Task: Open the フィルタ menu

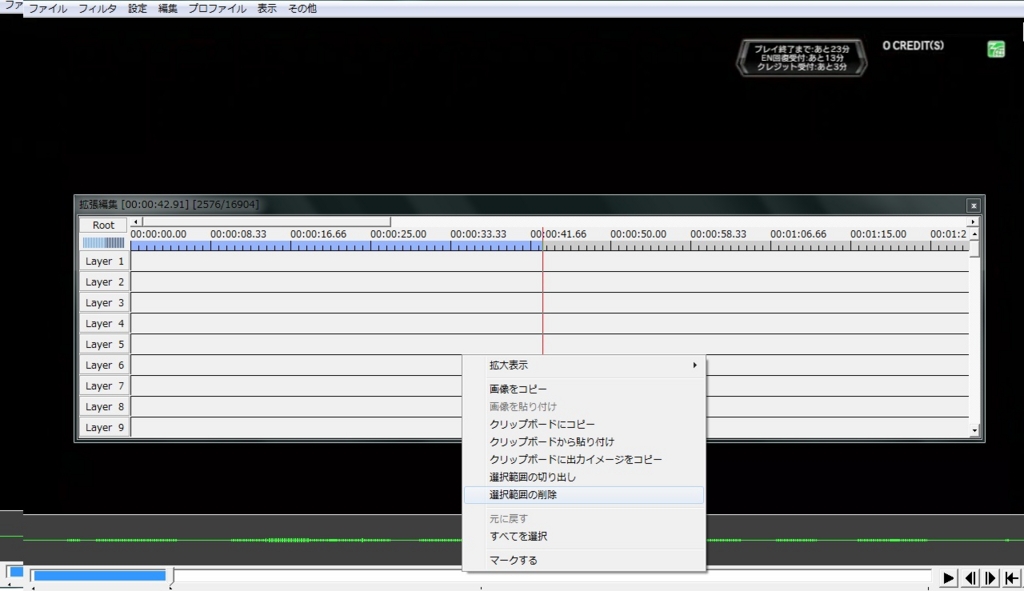Action: coord(97,7)
